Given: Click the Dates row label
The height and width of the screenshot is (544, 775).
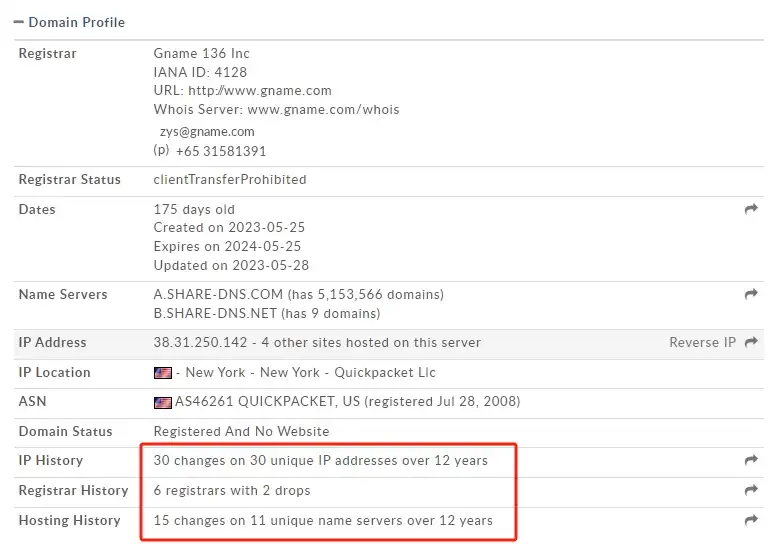Looking at the screenshot, I should click(37, 209).
